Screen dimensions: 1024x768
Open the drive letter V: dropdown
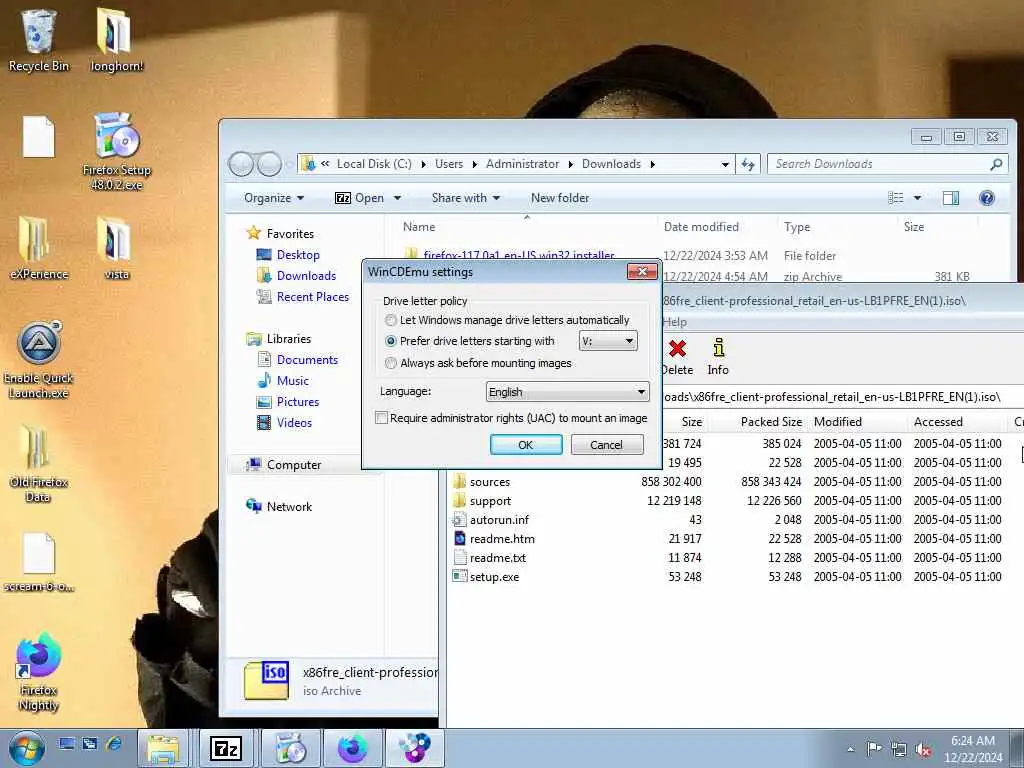608,341
